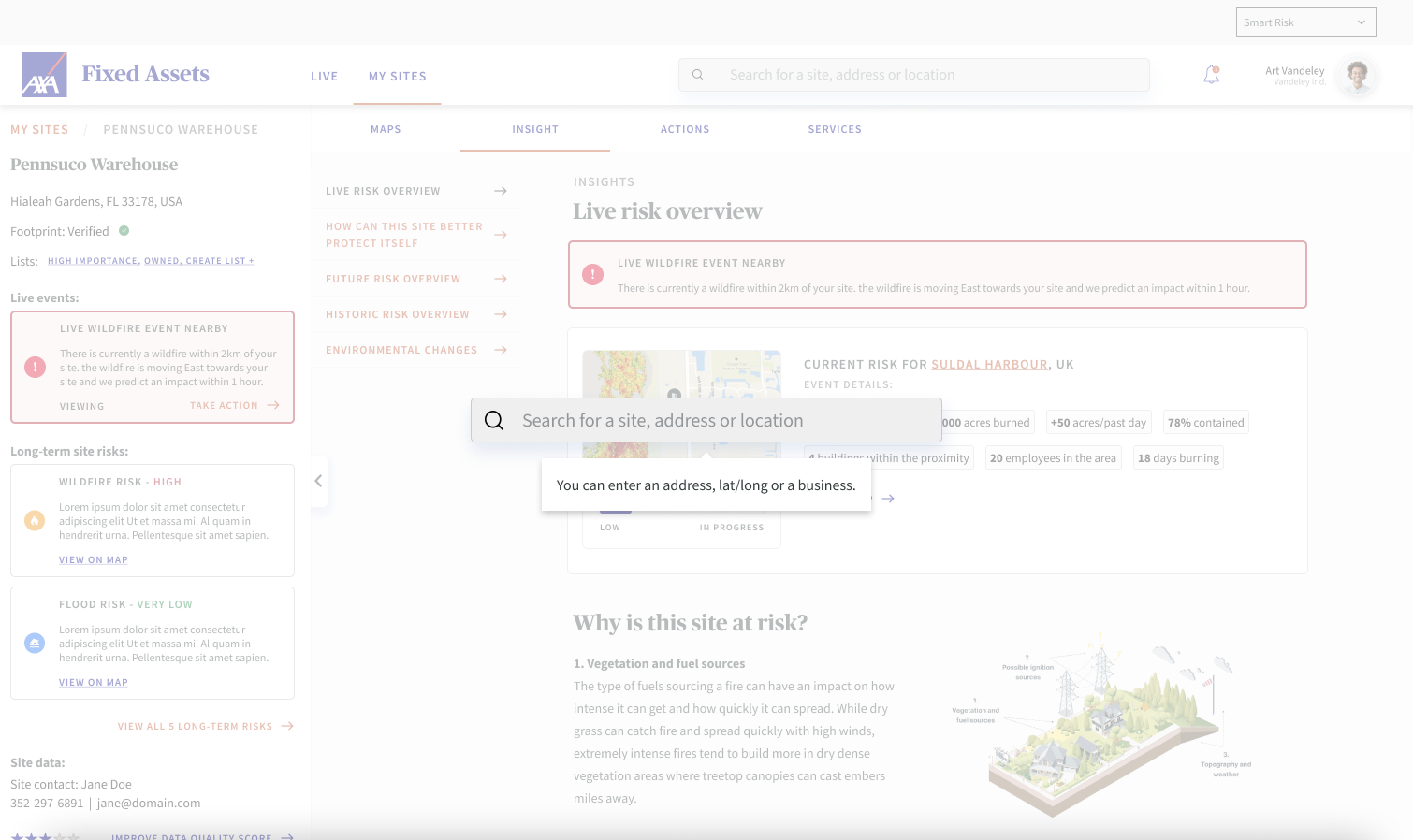1413x840 pixels.
Task: Click red alert icon in main wildfire banner
Action: 592,274
